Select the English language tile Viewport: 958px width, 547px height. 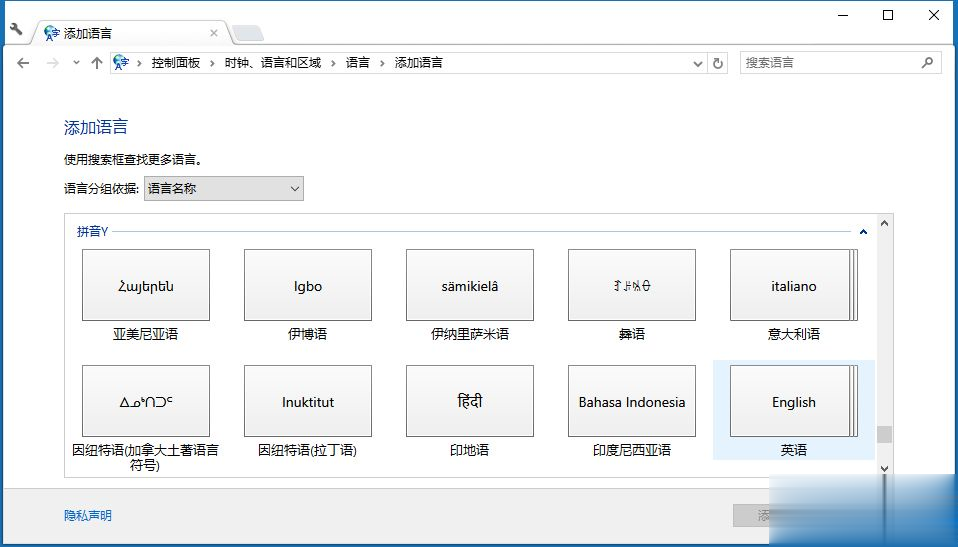[x=794, y=401]
